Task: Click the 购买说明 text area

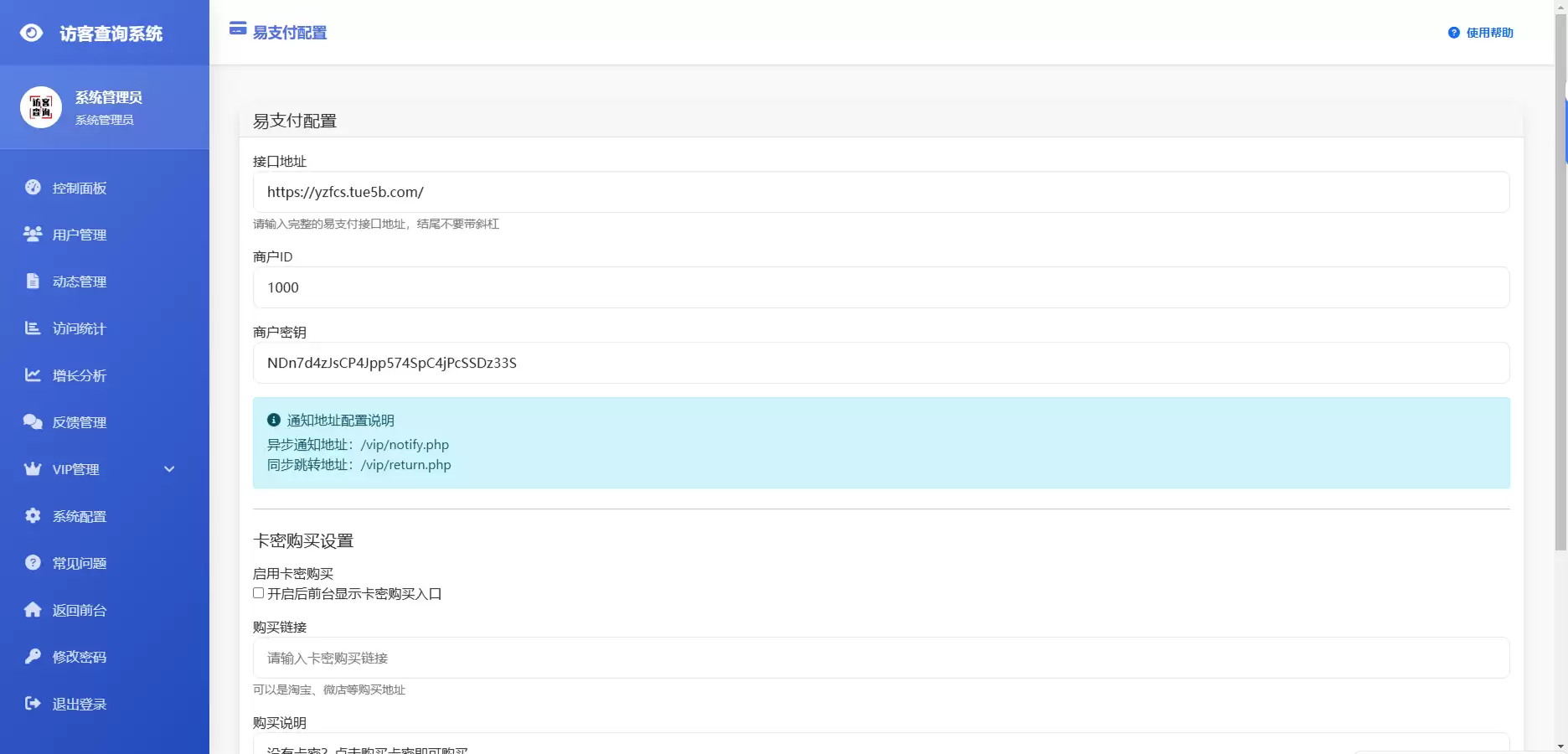Action: [x=881, y=744]
